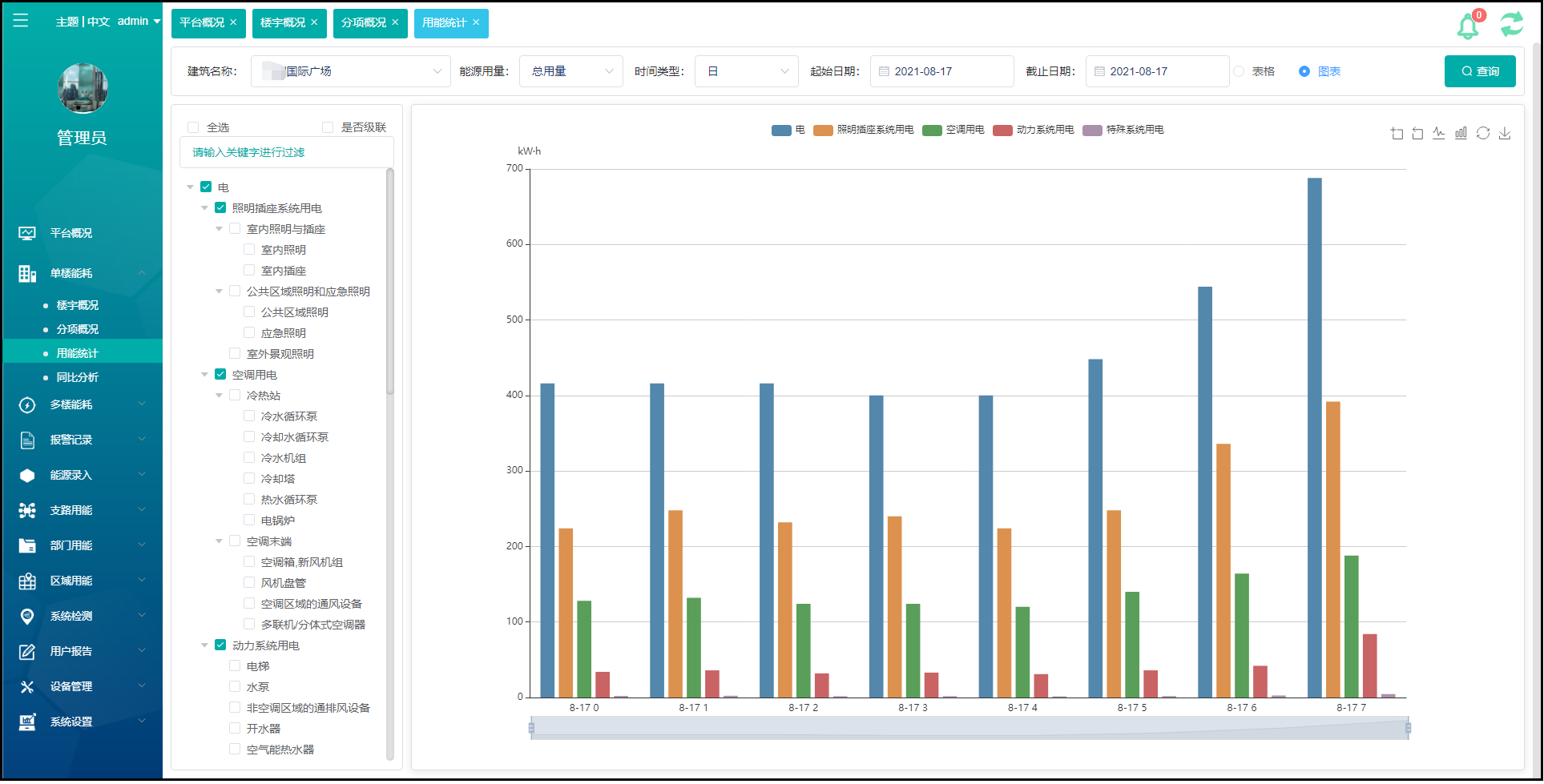Screen dimensions: 1544x784
Task: Click the 截止日期 date field
Action: (x=1158, y=71)
